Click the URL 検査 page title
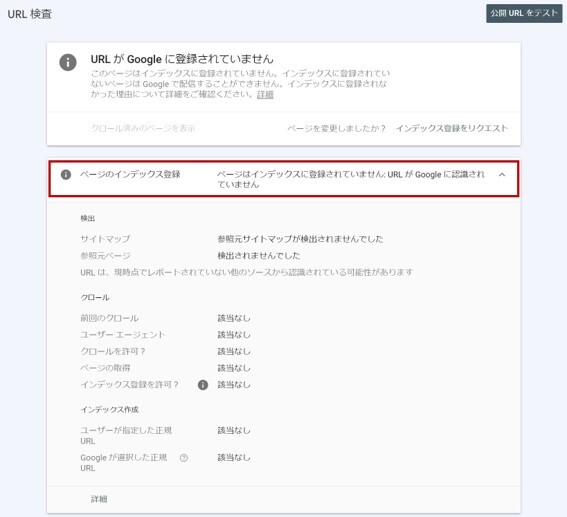This screenshot has height=517, width=567. coord(30,14)
